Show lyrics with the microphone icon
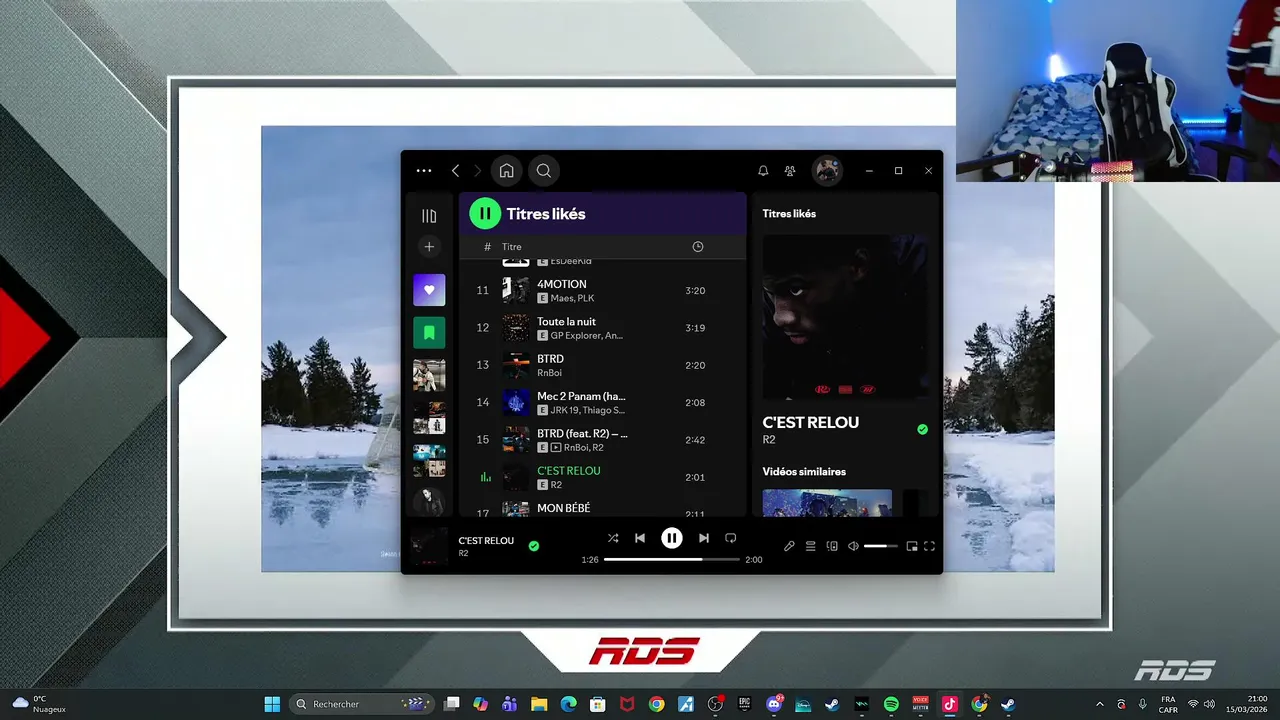The image size is (1280, 720). point(789,546)
